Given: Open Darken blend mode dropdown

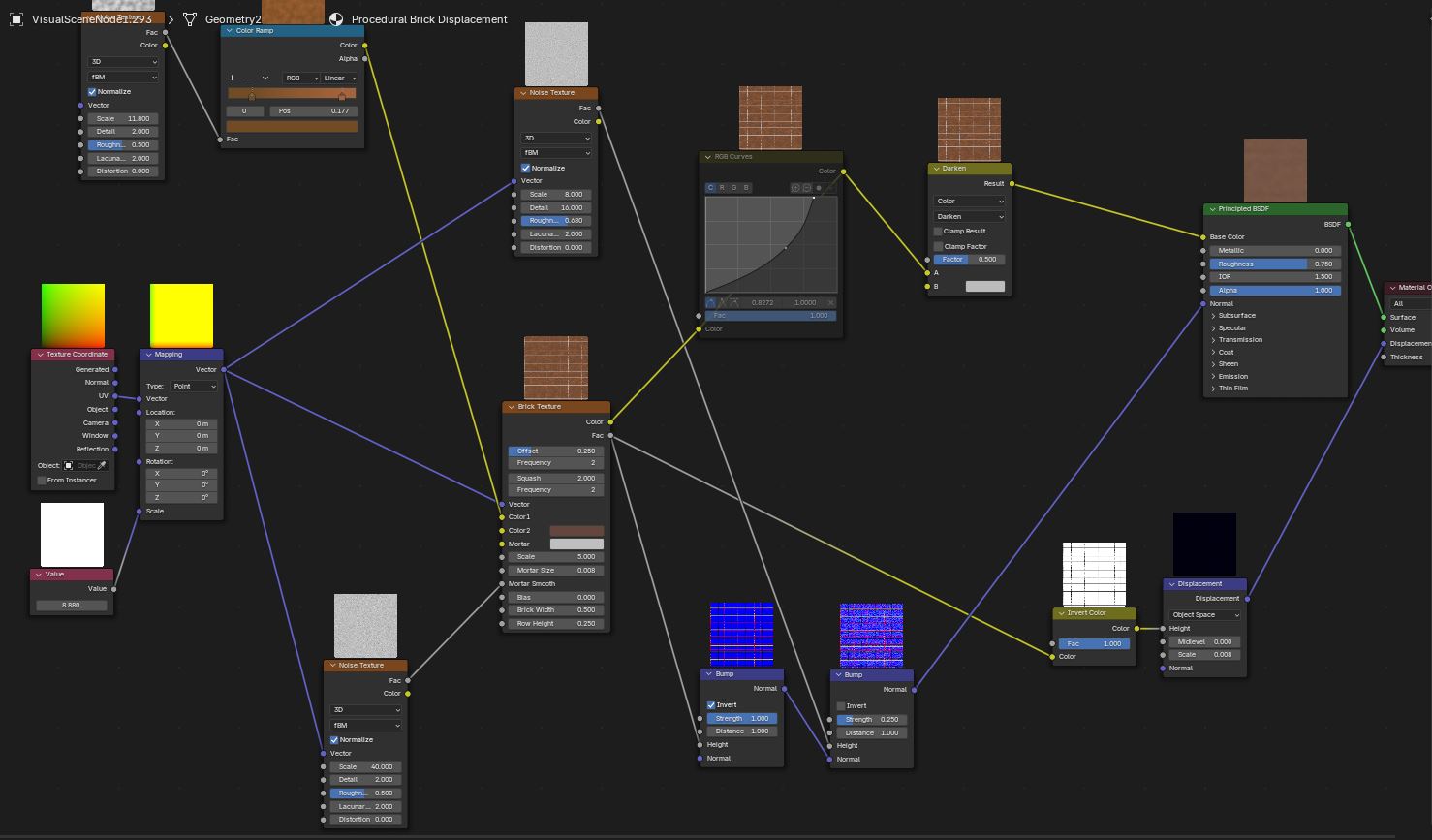Looking at the screenshot, I should [969, 216].
